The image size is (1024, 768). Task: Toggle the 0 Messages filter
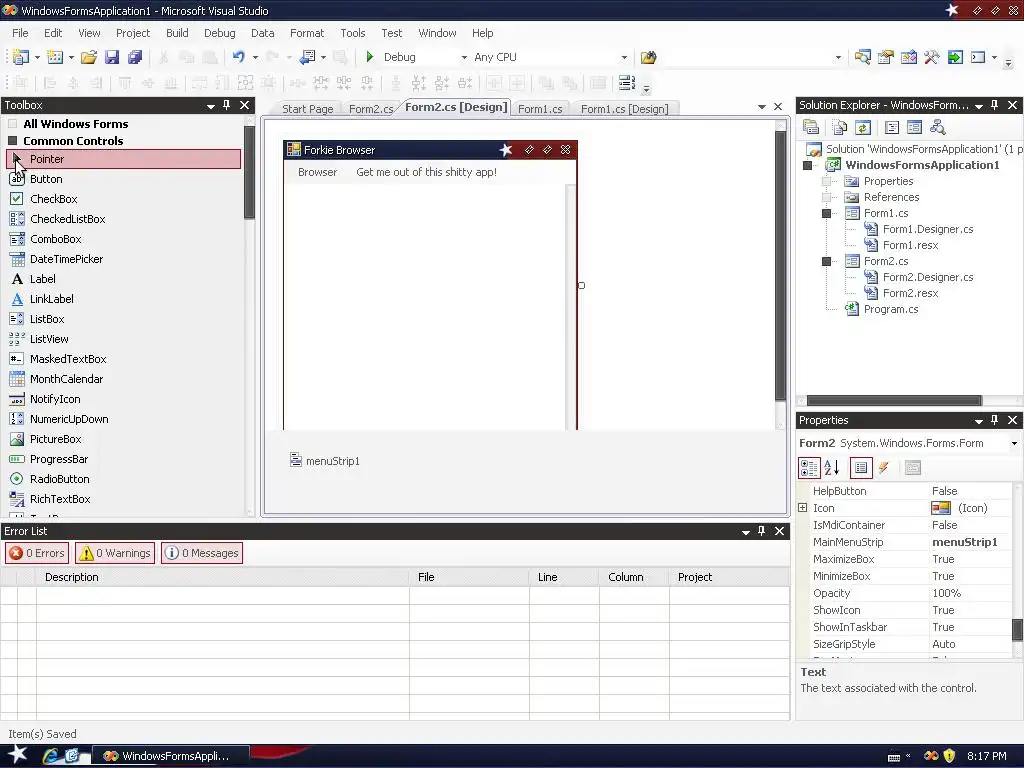click(x=202, y=553)
